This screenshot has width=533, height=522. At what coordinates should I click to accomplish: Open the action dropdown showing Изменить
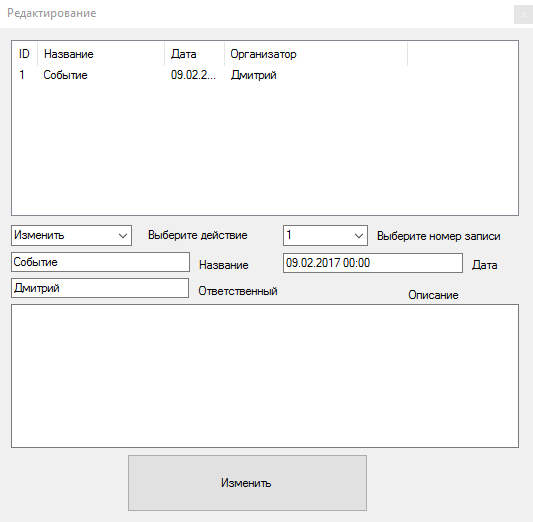(x=71, y=235)
